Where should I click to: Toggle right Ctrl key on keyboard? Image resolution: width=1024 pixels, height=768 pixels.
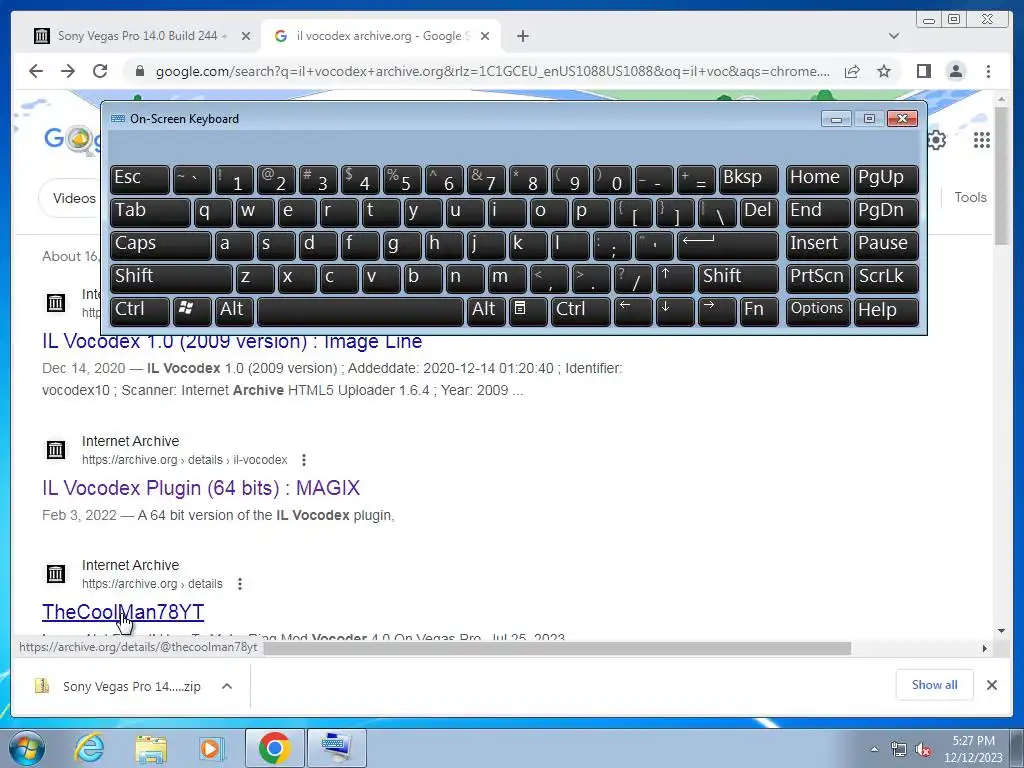pos(580,310)
